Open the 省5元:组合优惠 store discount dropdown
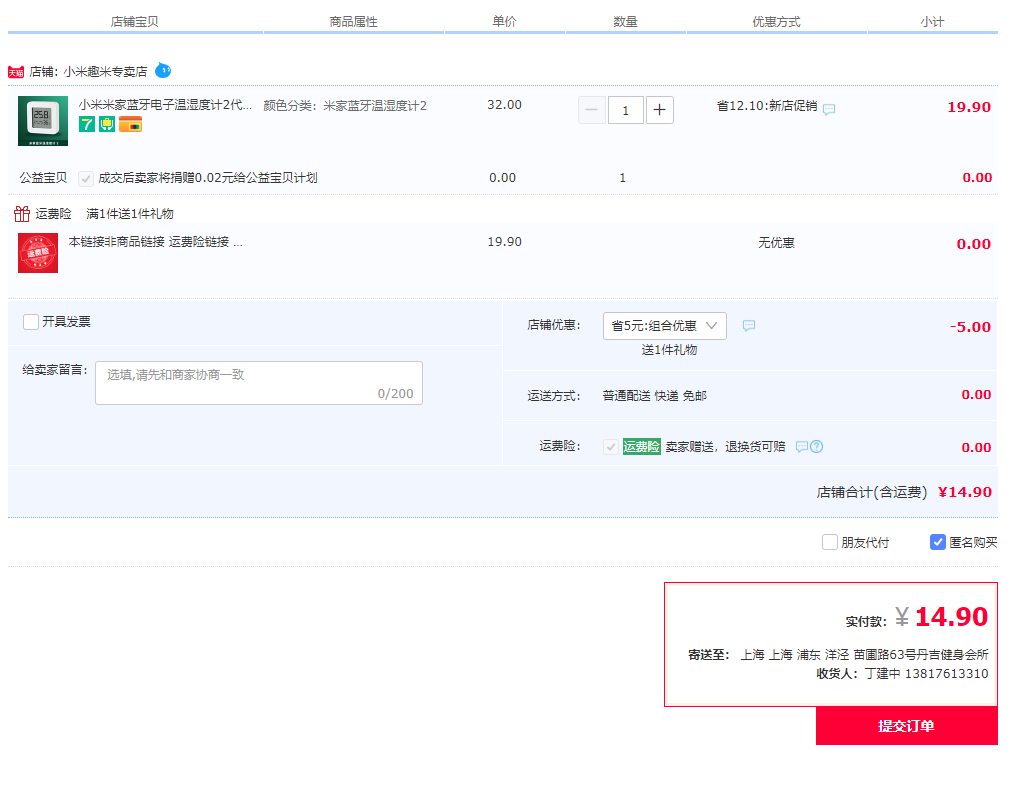The height and width of the screenshot is (786, 1034). pyautogui.click(x=665, y=326)
